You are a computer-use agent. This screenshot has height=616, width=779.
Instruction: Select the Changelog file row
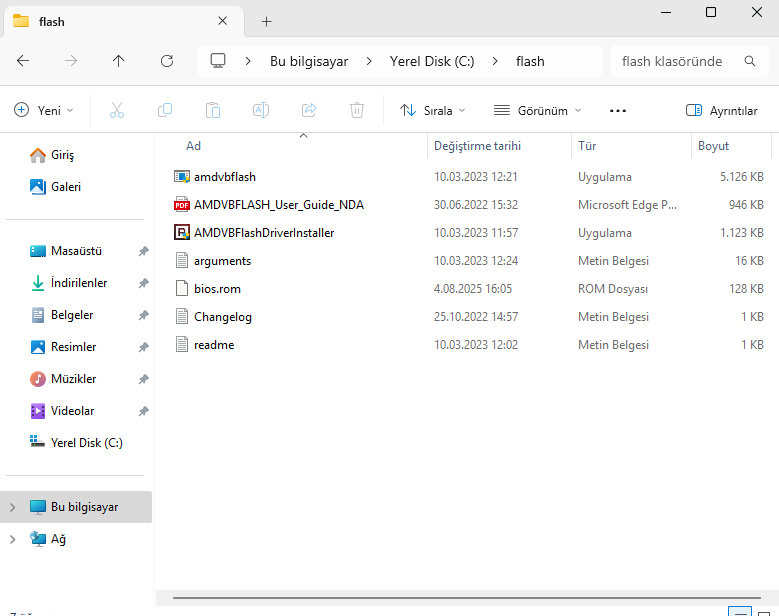pos(468,316)
